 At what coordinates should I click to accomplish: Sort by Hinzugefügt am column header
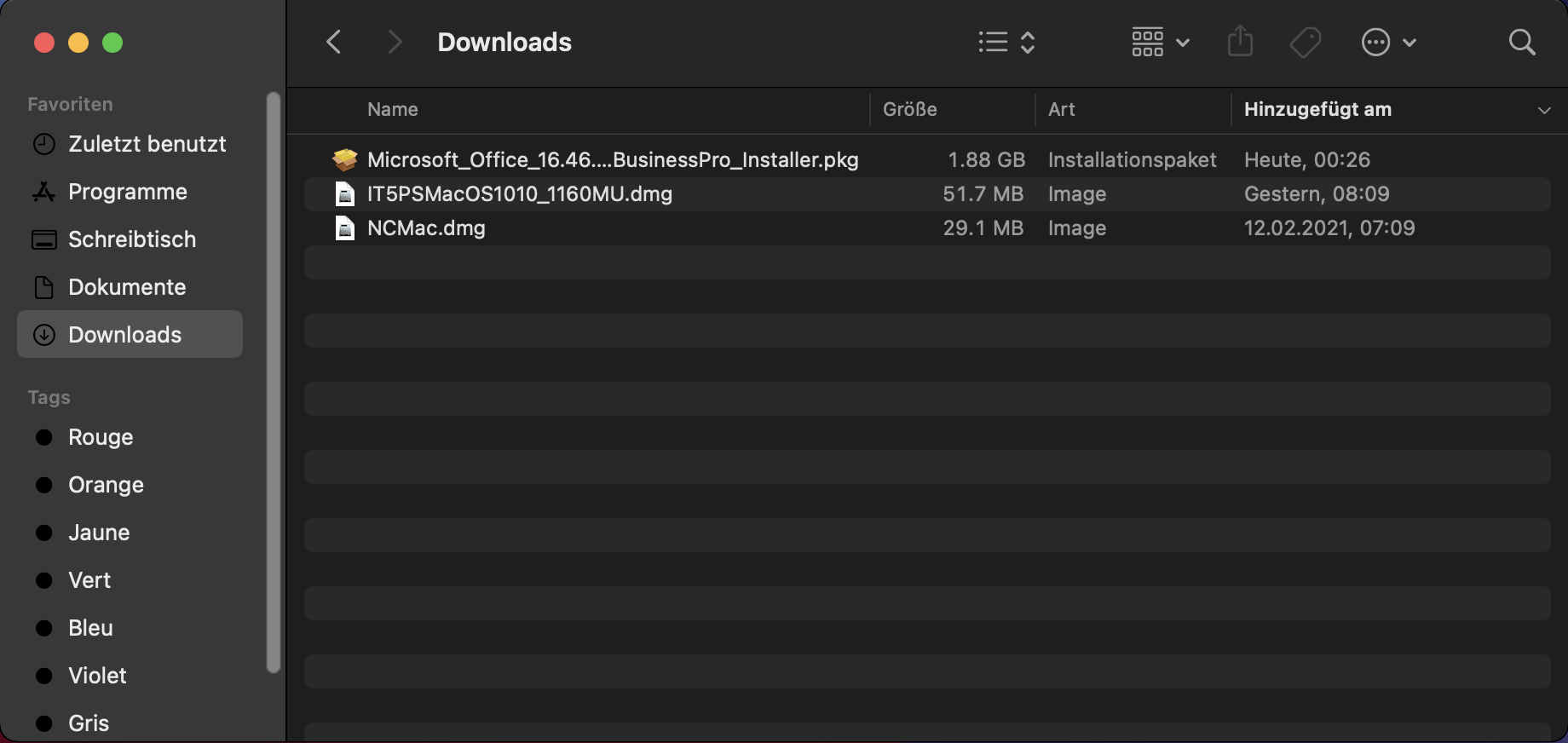pyautogui.click(x=1317, y=109)
